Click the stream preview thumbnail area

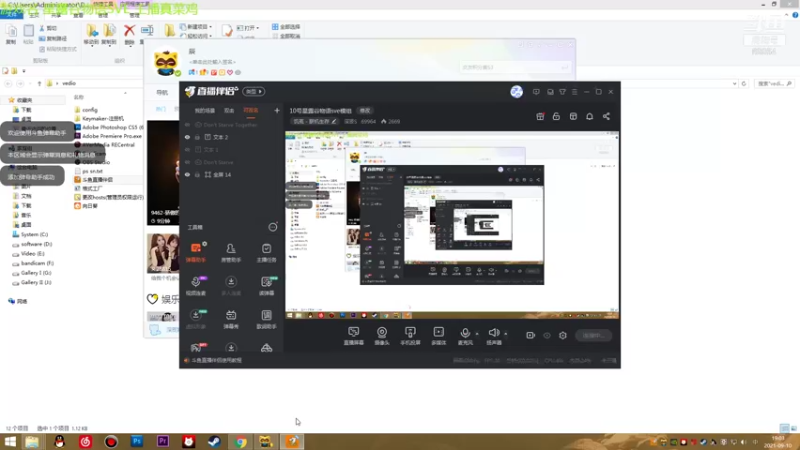pyautogui.click(x=452, y=226)
